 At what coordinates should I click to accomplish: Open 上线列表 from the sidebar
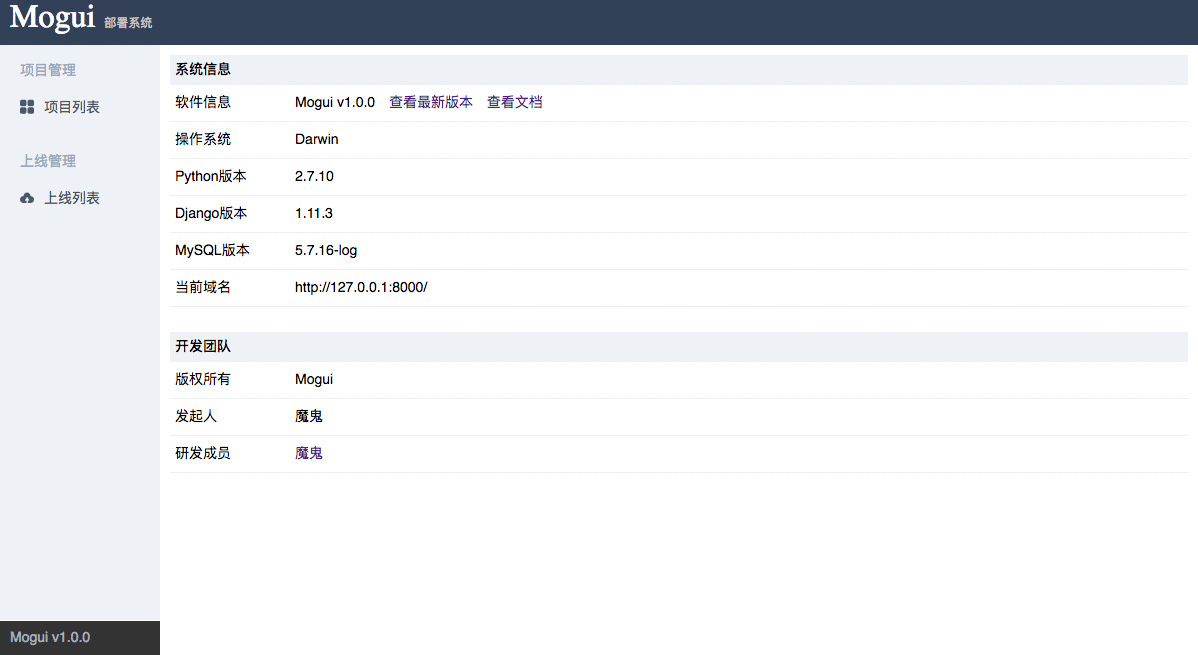click(72, 197)
